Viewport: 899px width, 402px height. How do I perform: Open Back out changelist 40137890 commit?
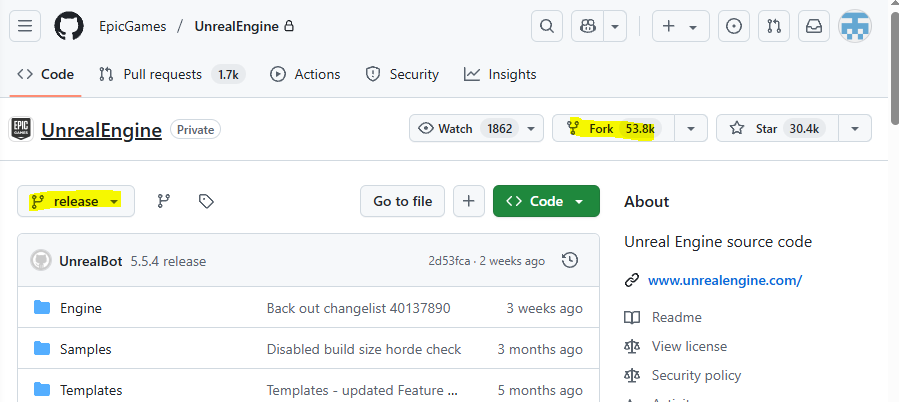click(358, 309)
